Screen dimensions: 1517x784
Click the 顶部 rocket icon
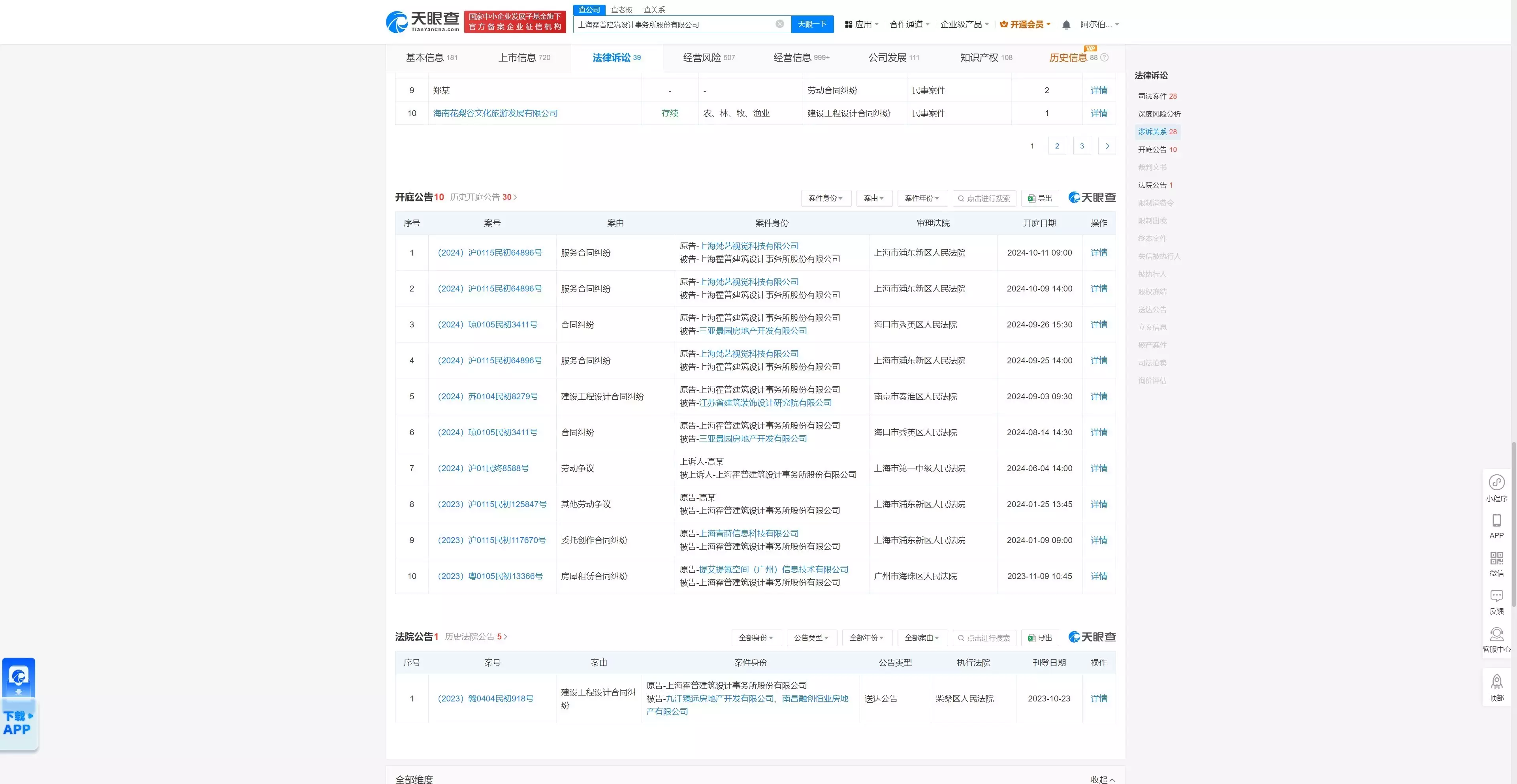point(1496,688)
